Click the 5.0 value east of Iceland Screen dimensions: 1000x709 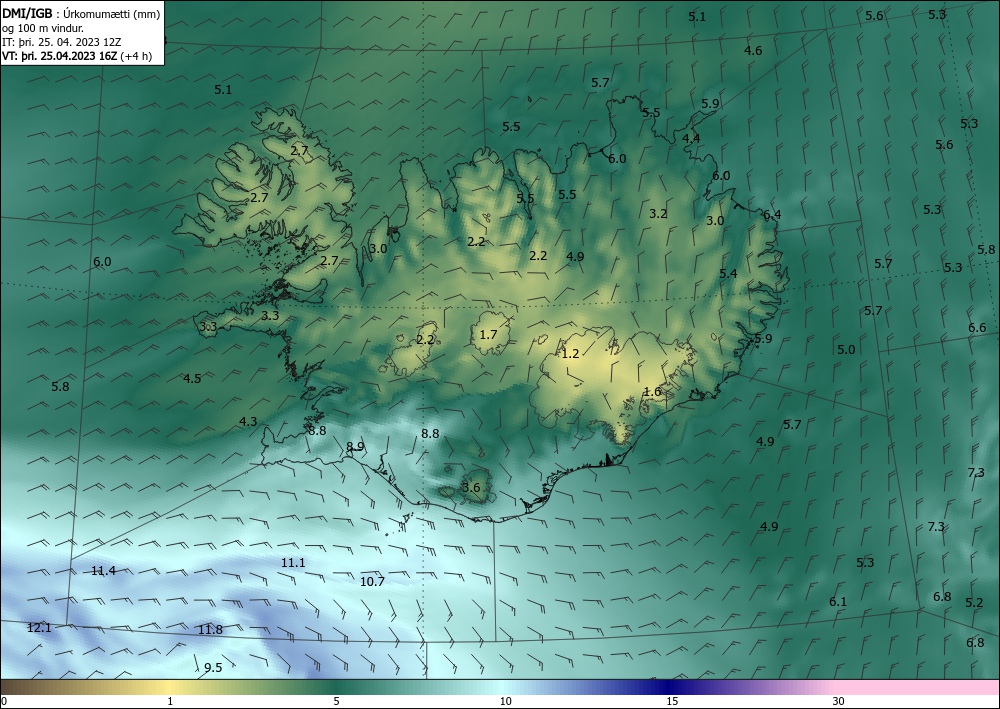click(x=846, y=350)
